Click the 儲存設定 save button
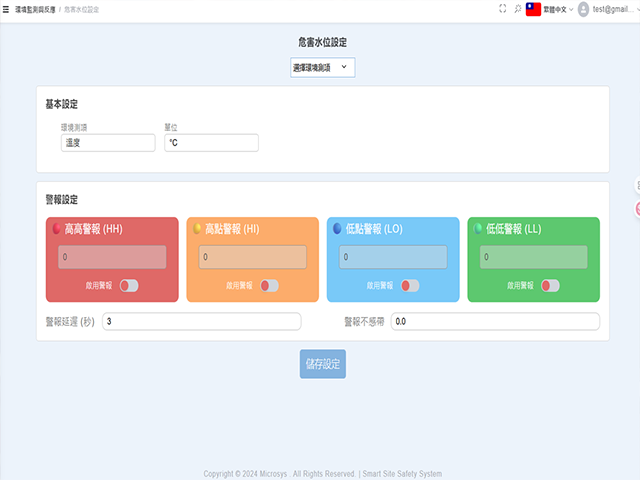 coord(322,364)
